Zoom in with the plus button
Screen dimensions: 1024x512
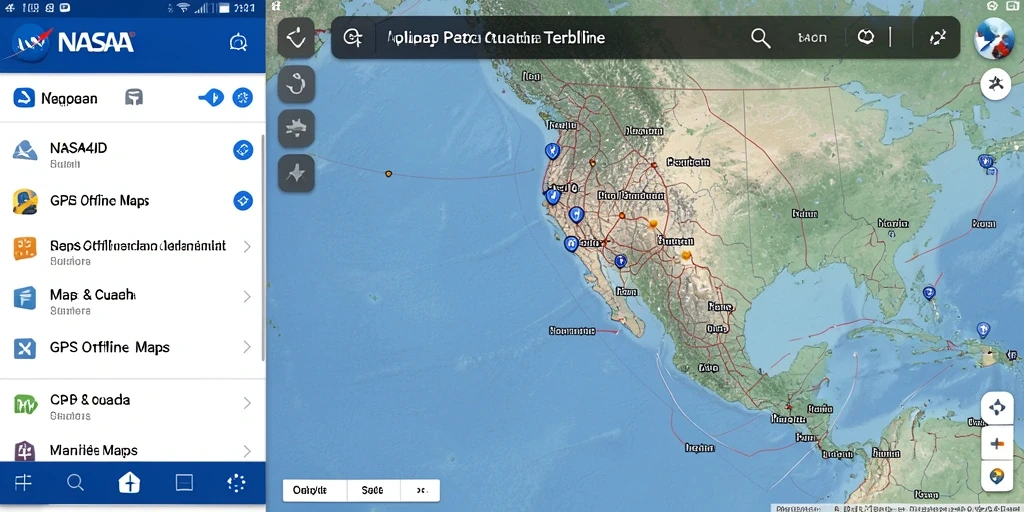[997, 444]
